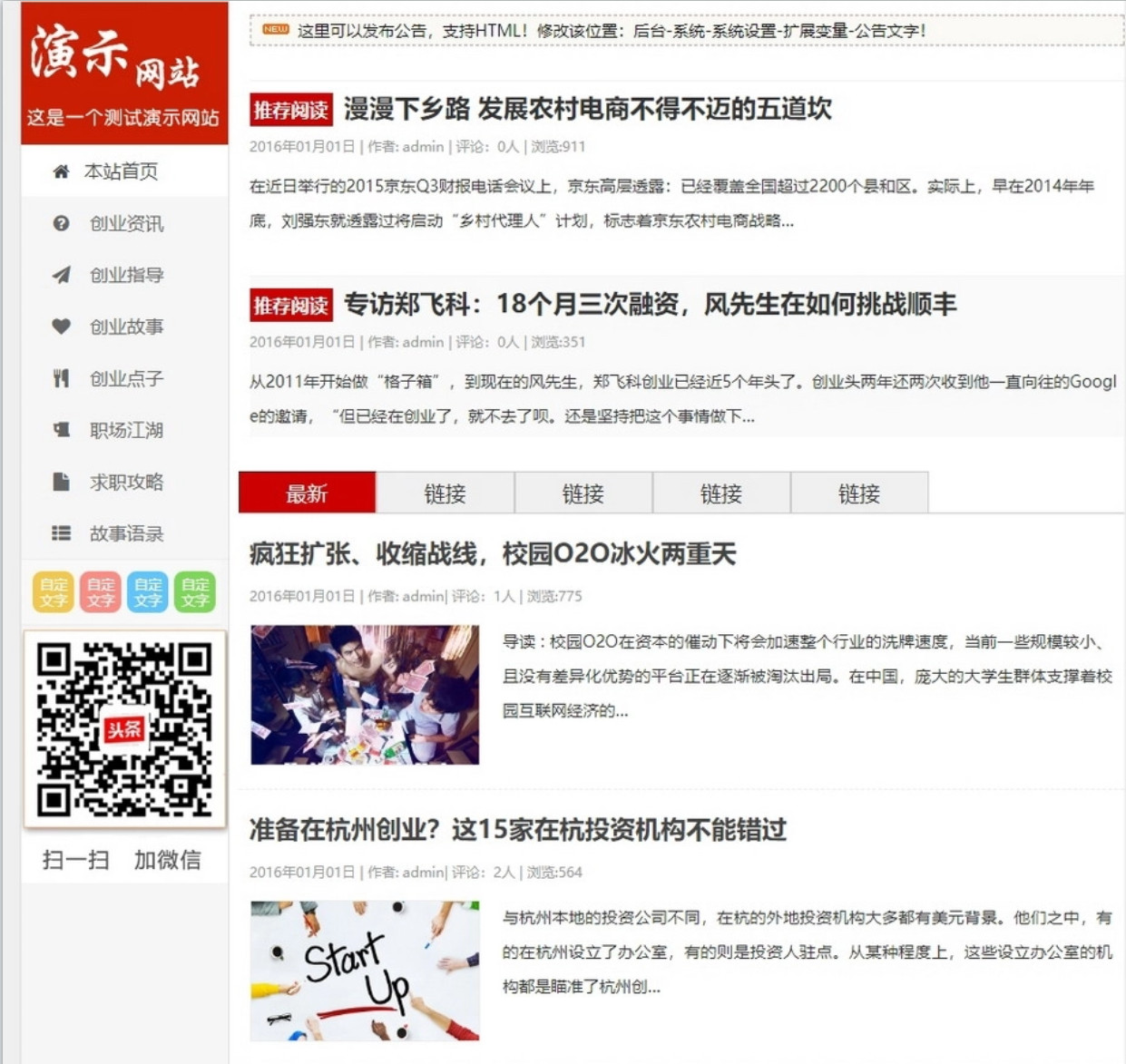Click the announcement text 这里可以发布公告
The image size is (1126, 1064).
pyautogui.click(x=612, y=31)
